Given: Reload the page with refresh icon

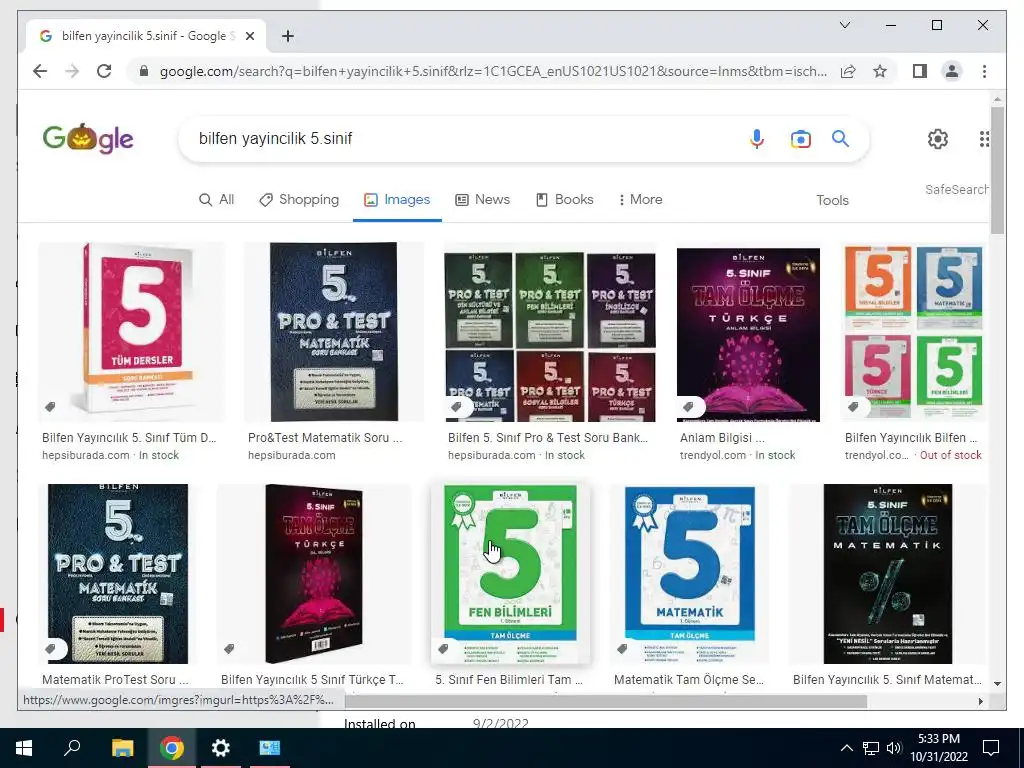Looking at the screenshot, I should 104,71.
